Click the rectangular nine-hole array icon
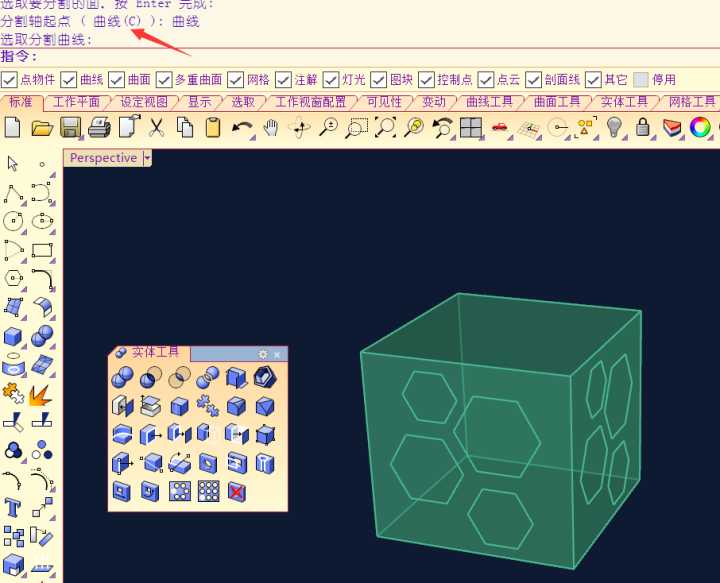Viewport: 720px width, 583px height. click(208, 492)
